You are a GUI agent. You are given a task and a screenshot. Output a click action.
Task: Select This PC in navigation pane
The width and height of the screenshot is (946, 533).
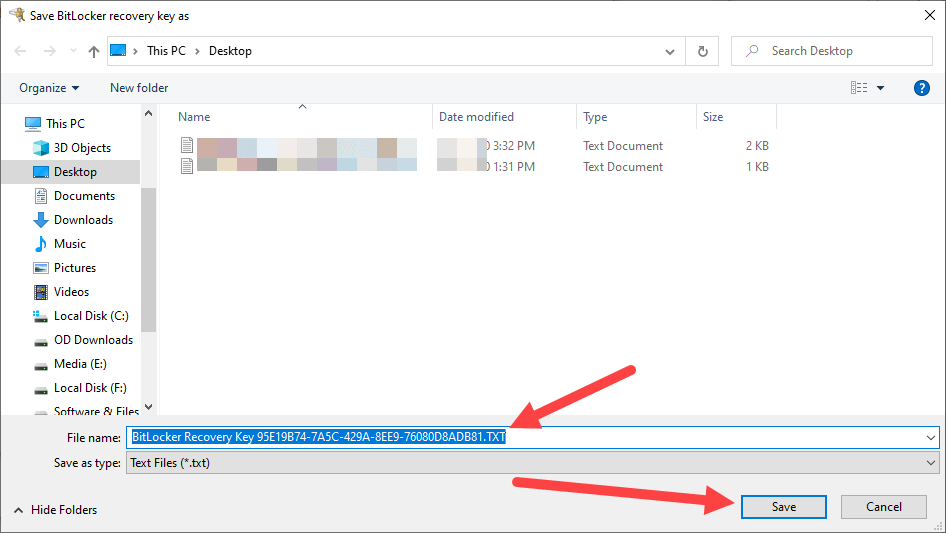(65, 124)
